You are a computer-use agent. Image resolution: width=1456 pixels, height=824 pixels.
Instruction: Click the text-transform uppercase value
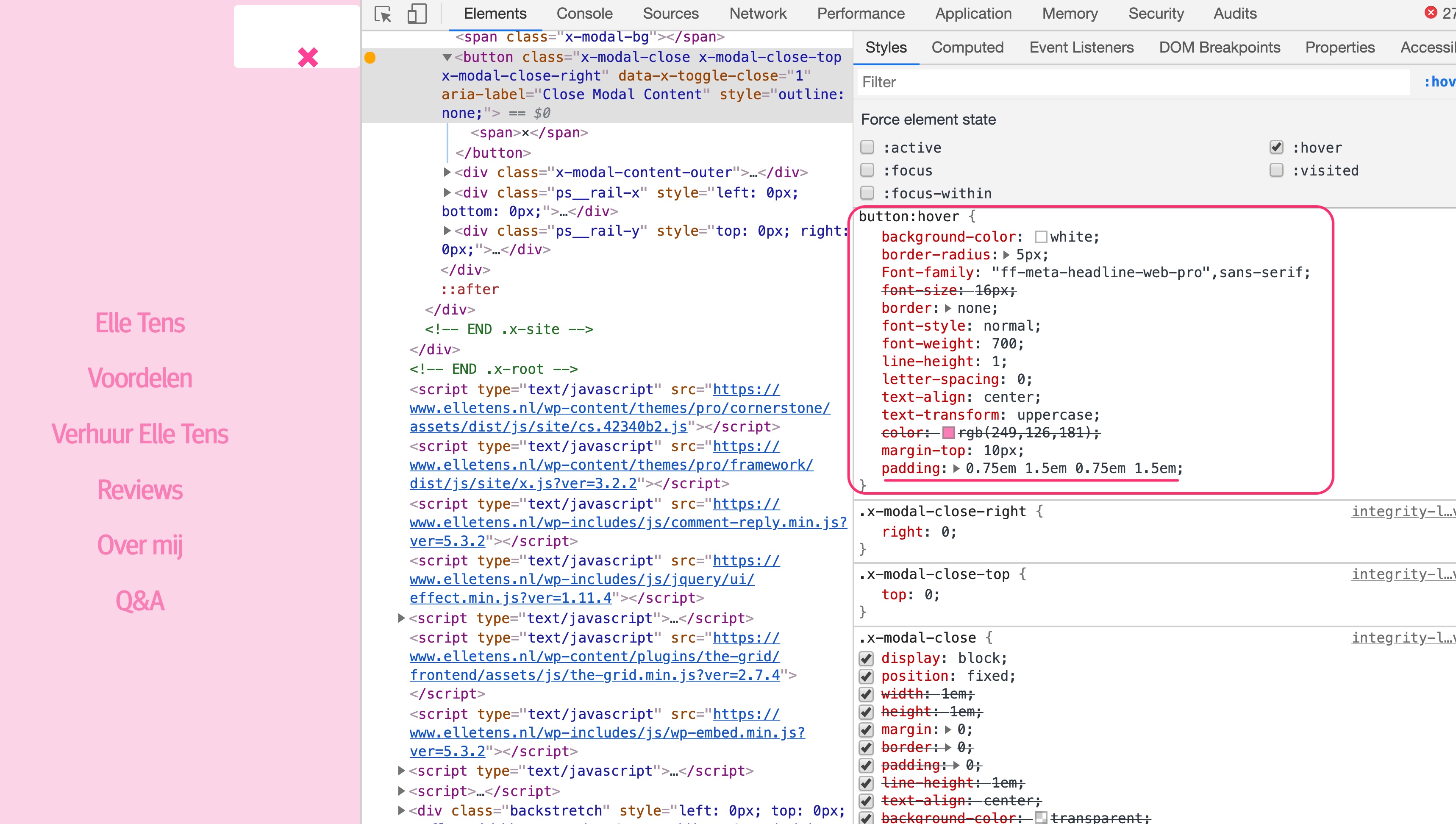[x=1054, y=415]
